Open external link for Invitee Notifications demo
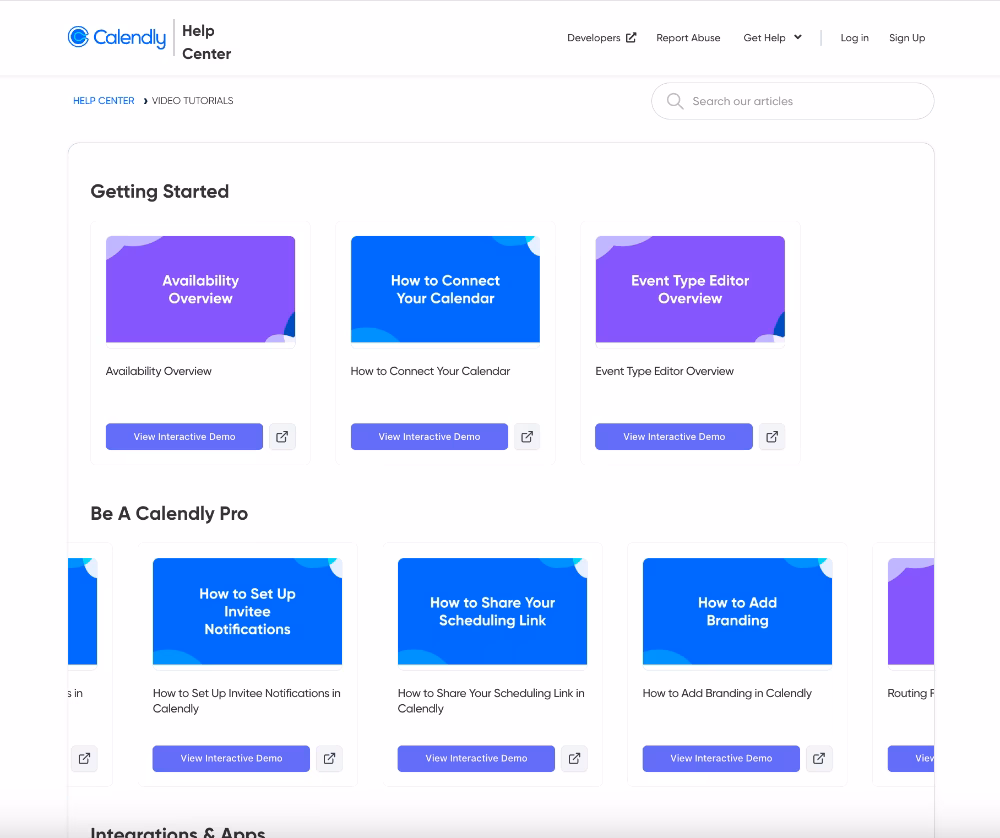This screenshot has width=1000, height=838. [329, 758]
